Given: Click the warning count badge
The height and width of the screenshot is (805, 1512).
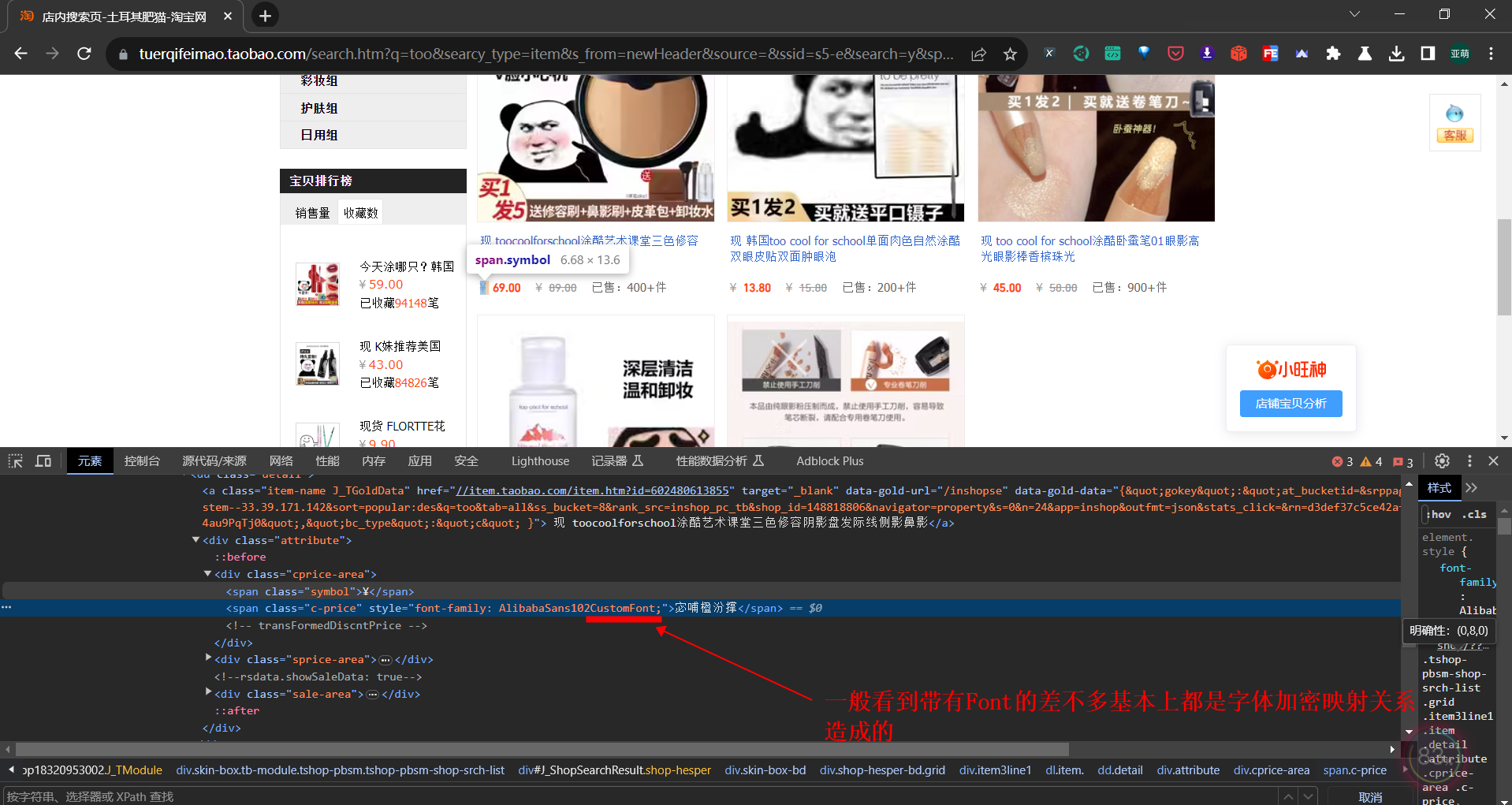Looking at the screenshot, I should coord(1371,462).
